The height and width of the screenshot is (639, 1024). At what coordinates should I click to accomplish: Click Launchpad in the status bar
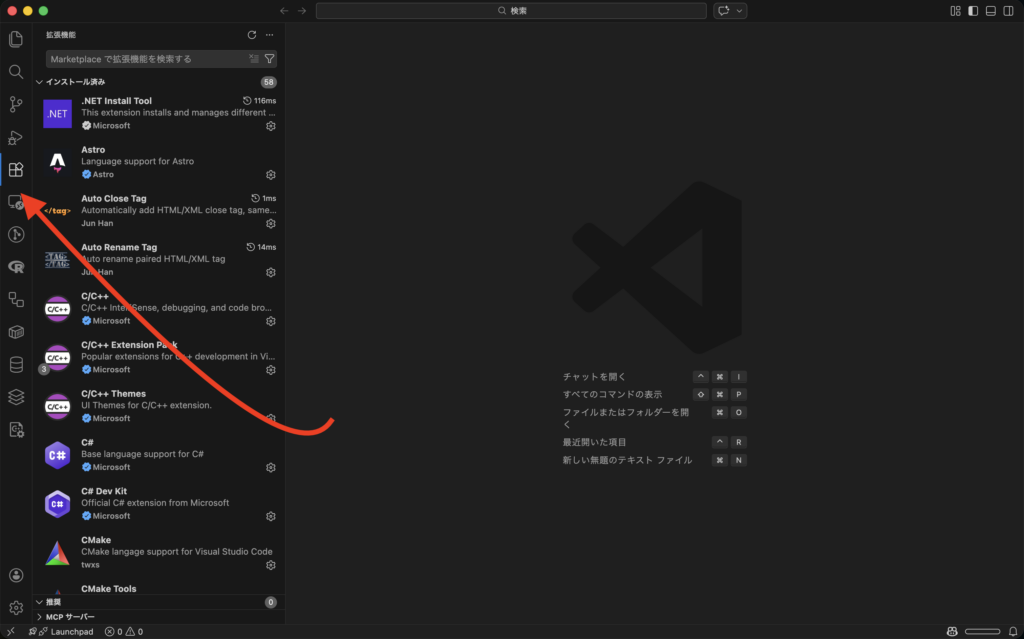click(x=65, y=631)
